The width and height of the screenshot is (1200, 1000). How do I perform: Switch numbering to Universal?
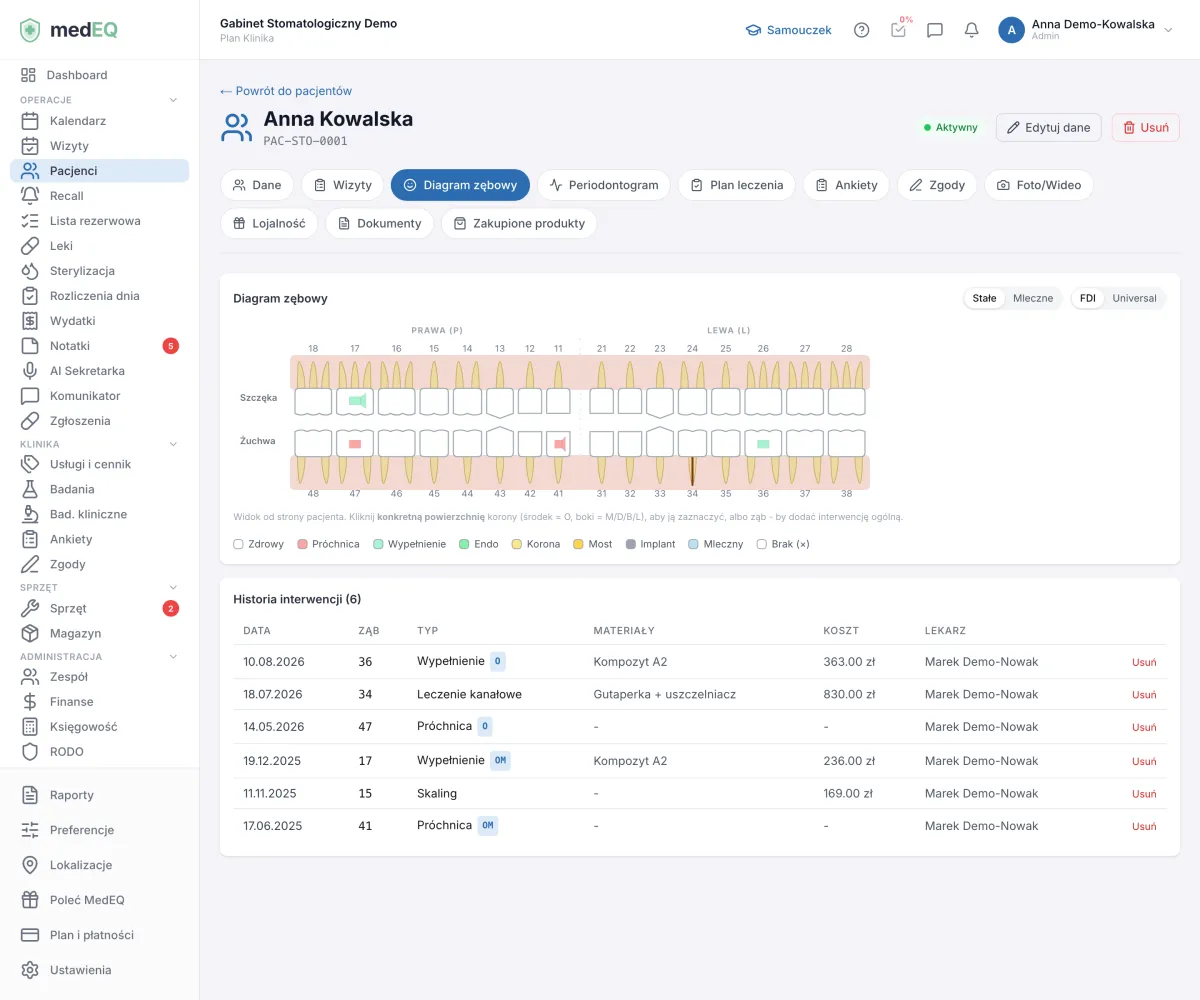click(1134, 298)
